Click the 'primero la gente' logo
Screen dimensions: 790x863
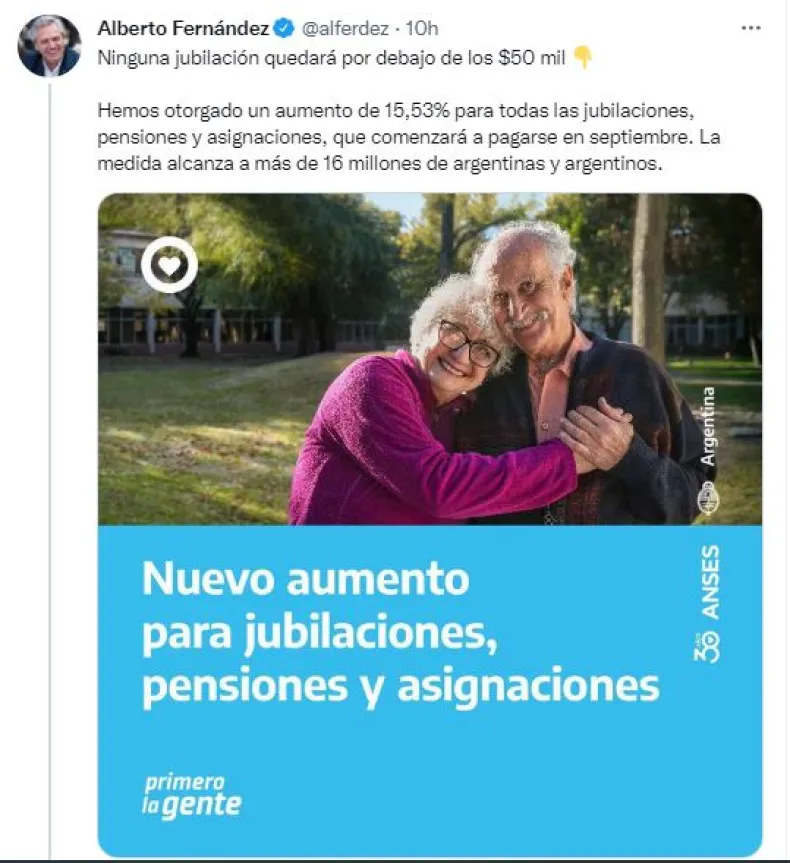click(192, 796)
